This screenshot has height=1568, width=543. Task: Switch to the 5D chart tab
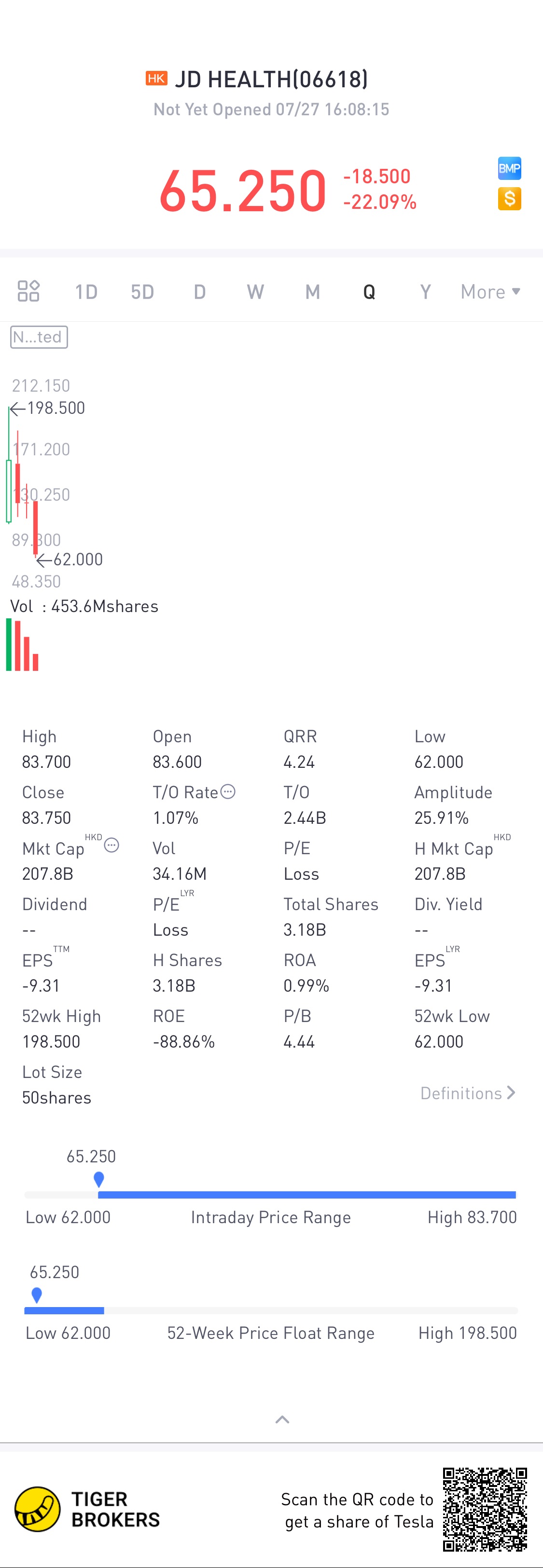(x=142, y=292)
